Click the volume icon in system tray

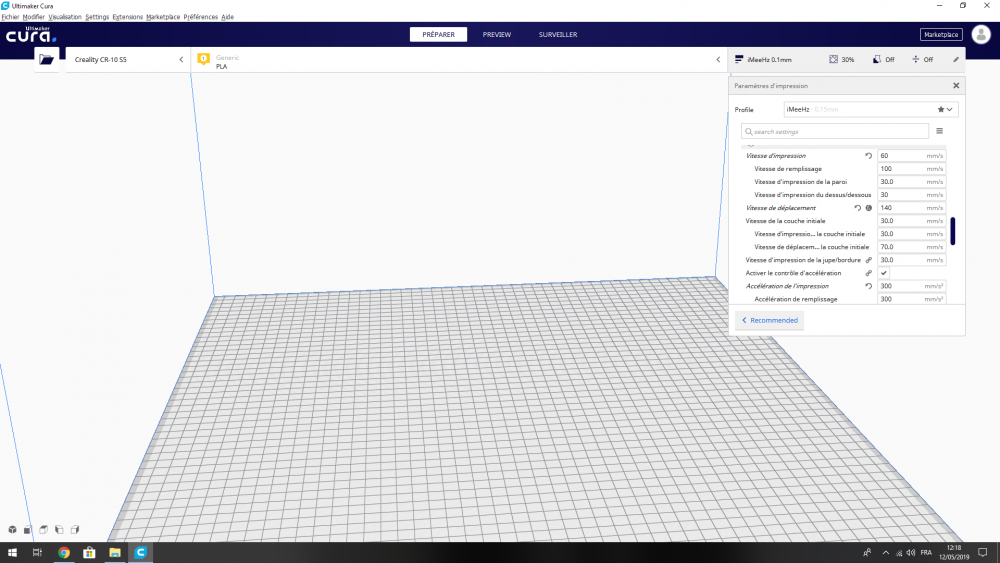tap(911, 553)
